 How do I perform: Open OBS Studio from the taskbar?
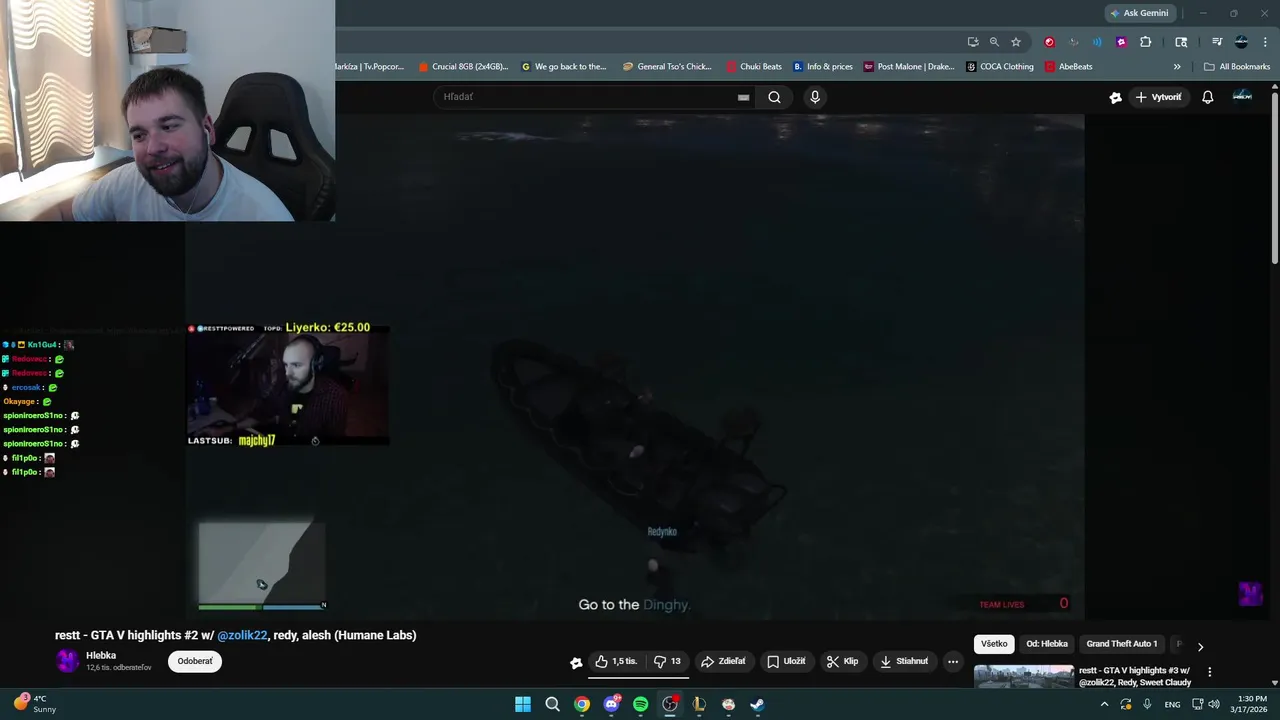(x=670, y=704)
